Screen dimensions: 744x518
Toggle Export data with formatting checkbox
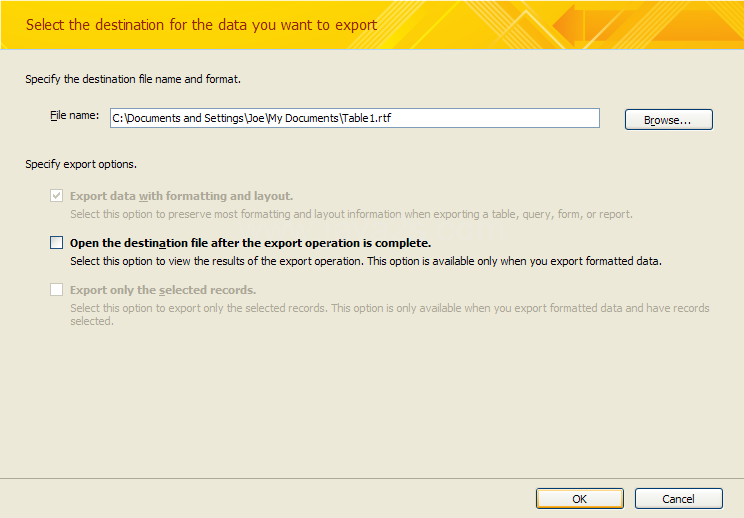(56, 195)
